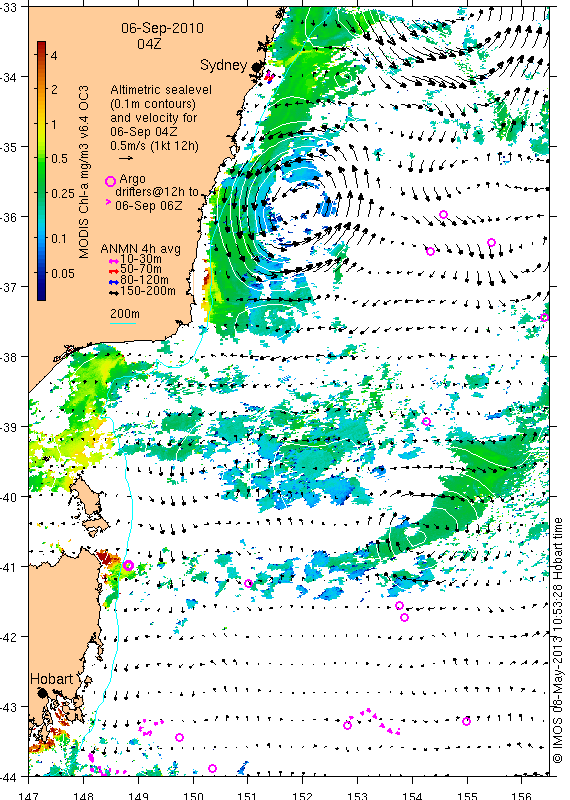This screenshot has height=800, width=570.
Task: Select bold Argo float off Tasmania at 41S
Action: [x=128, y=565]
